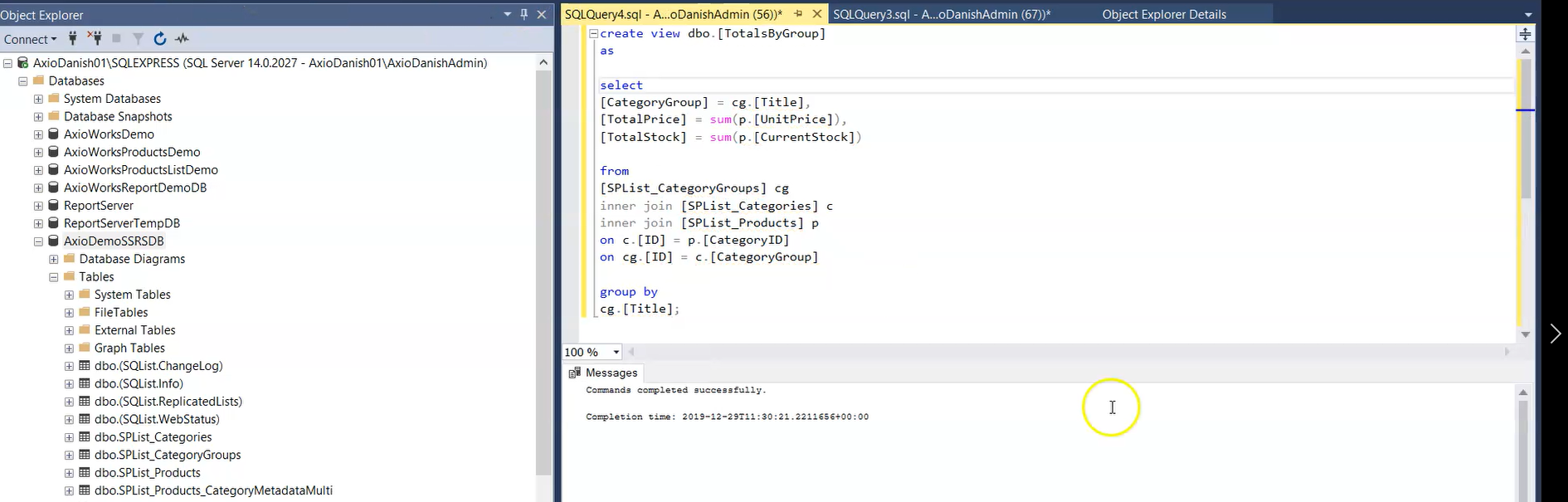The height and width of the screenshot is (502, 1568).
Task: Switch to Object Explorer Details tab
Action: pyautogui.click(x=1163, y=14)
